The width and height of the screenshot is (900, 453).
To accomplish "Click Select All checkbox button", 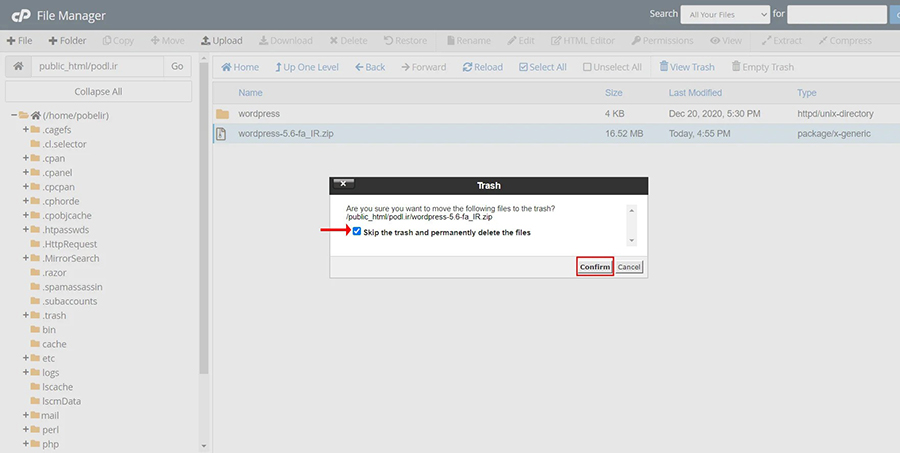I will (542, 67).
